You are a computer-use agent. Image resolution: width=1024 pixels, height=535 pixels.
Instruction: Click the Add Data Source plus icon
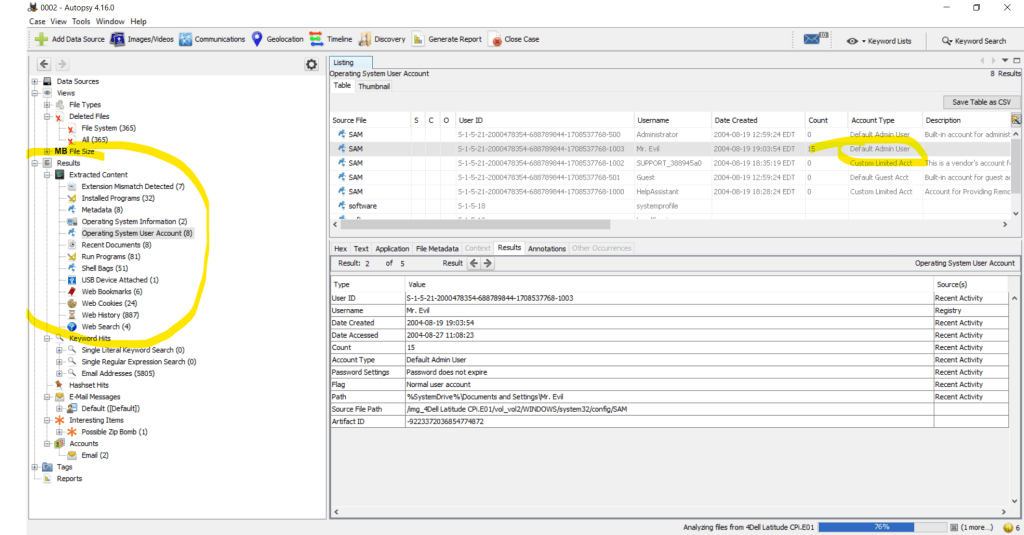(41, 40)
